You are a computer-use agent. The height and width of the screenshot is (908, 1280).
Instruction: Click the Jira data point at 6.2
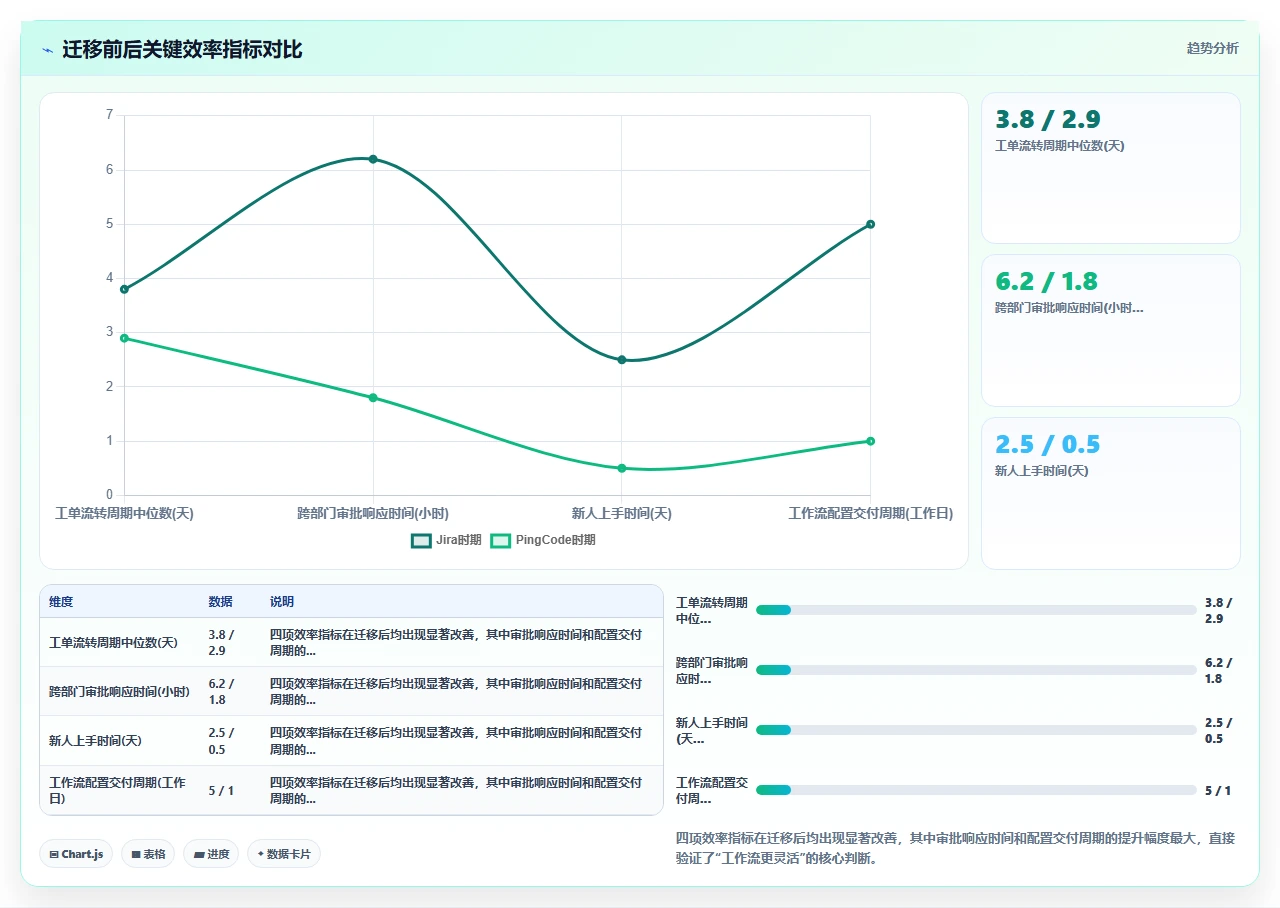click(373, 159)
